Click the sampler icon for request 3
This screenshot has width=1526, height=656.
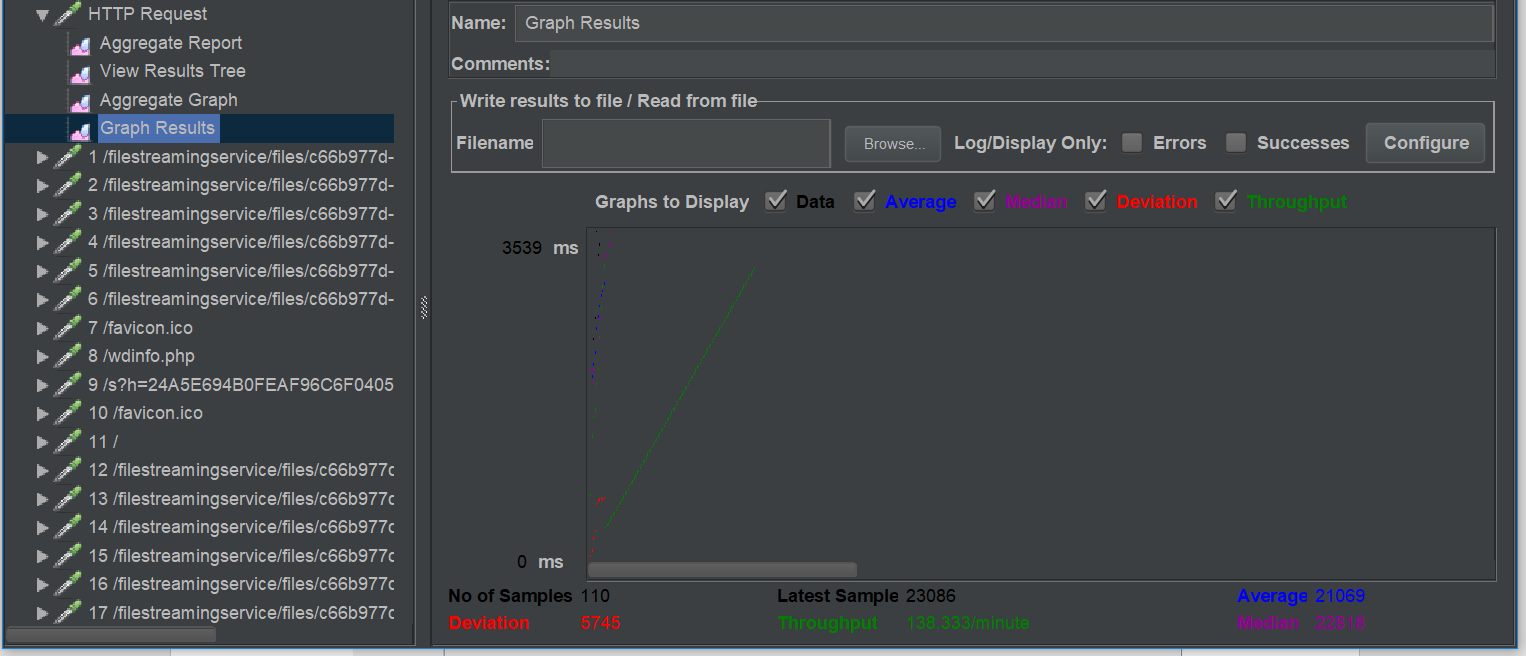pyautogui.click(x=68, y=214)
